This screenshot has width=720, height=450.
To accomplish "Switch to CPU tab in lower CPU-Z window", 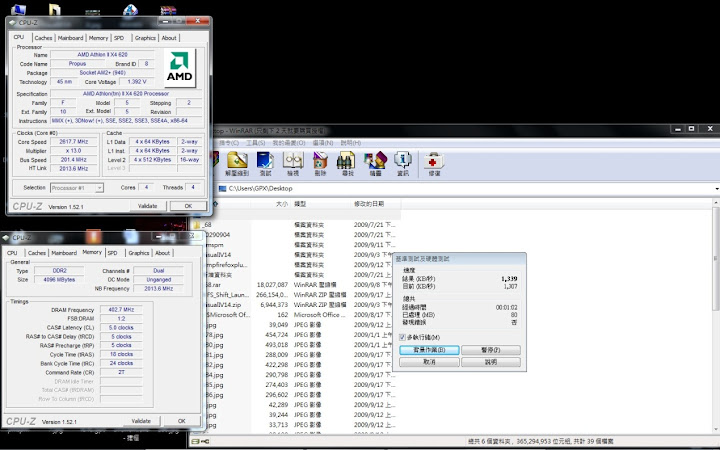I will tap(12, 253).
